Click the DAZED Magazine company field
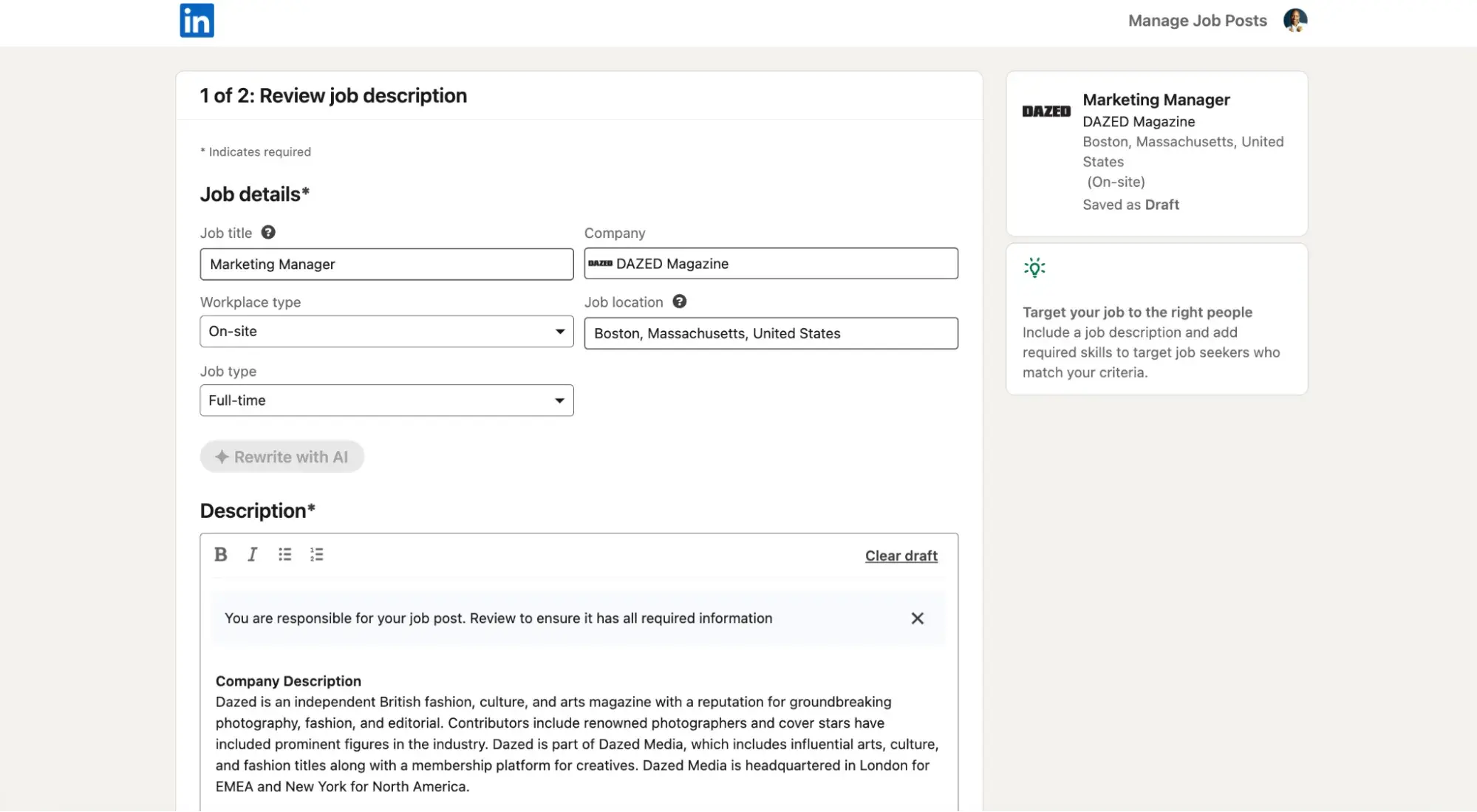Screen dimensions: 1477x812 coord(771,263)
